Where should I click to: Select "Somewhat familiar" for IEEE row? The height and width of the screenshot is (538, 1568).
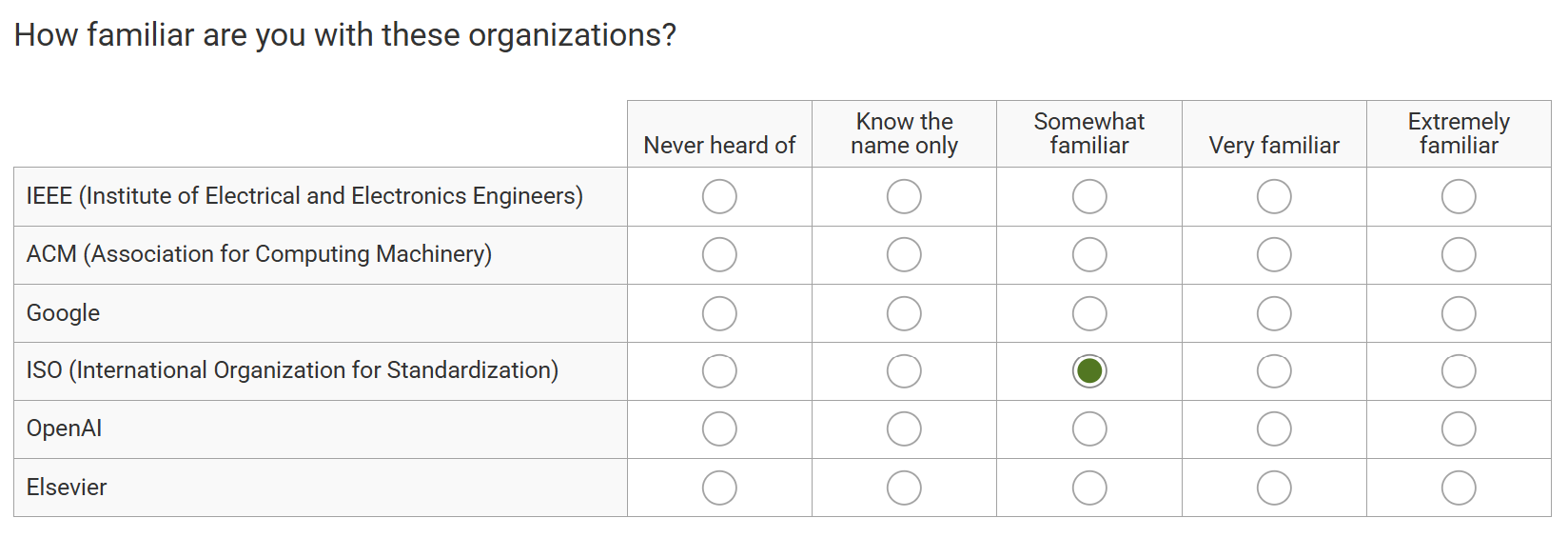1089,197
